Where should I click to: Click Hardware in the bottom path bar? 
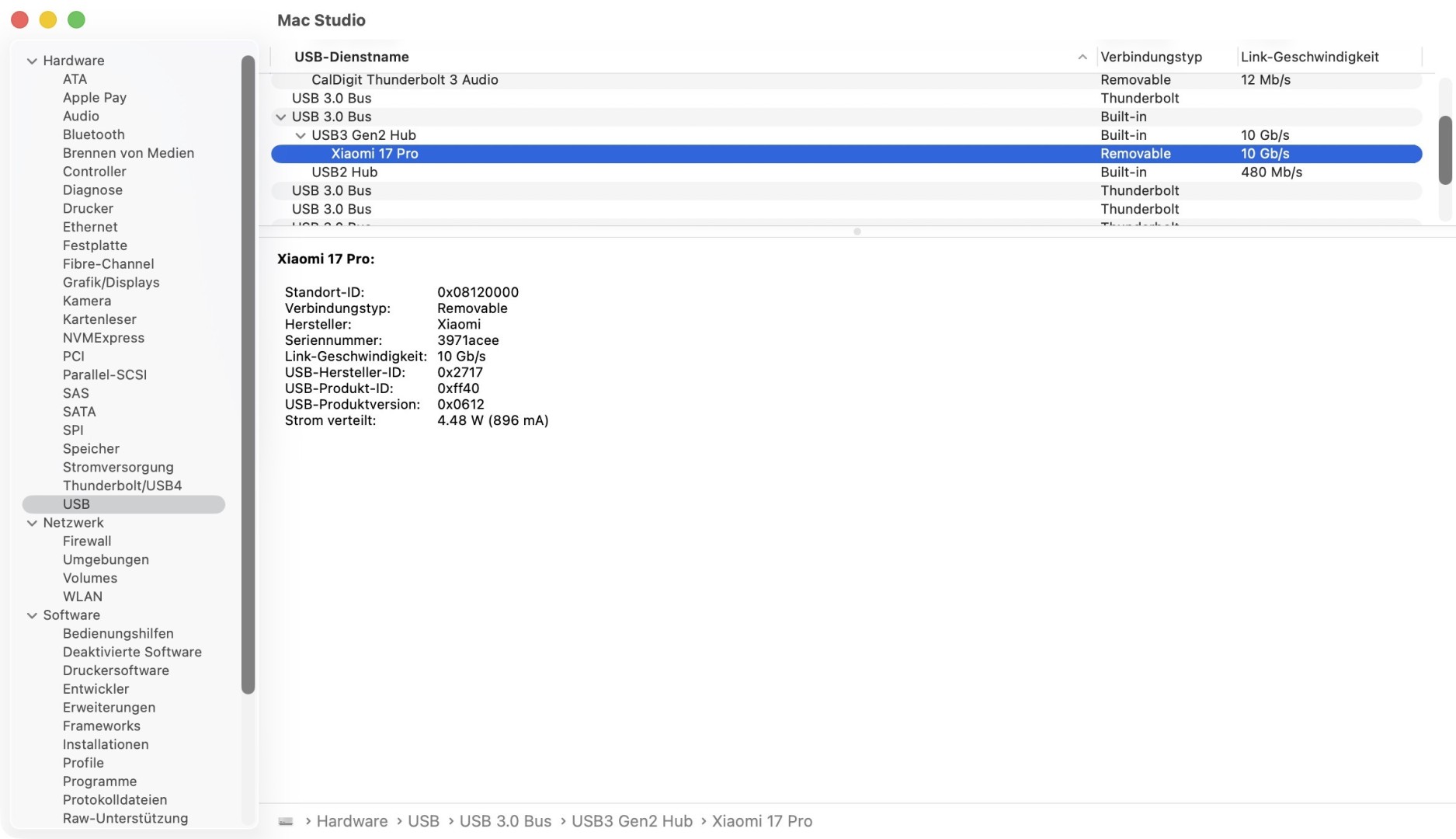352,821
